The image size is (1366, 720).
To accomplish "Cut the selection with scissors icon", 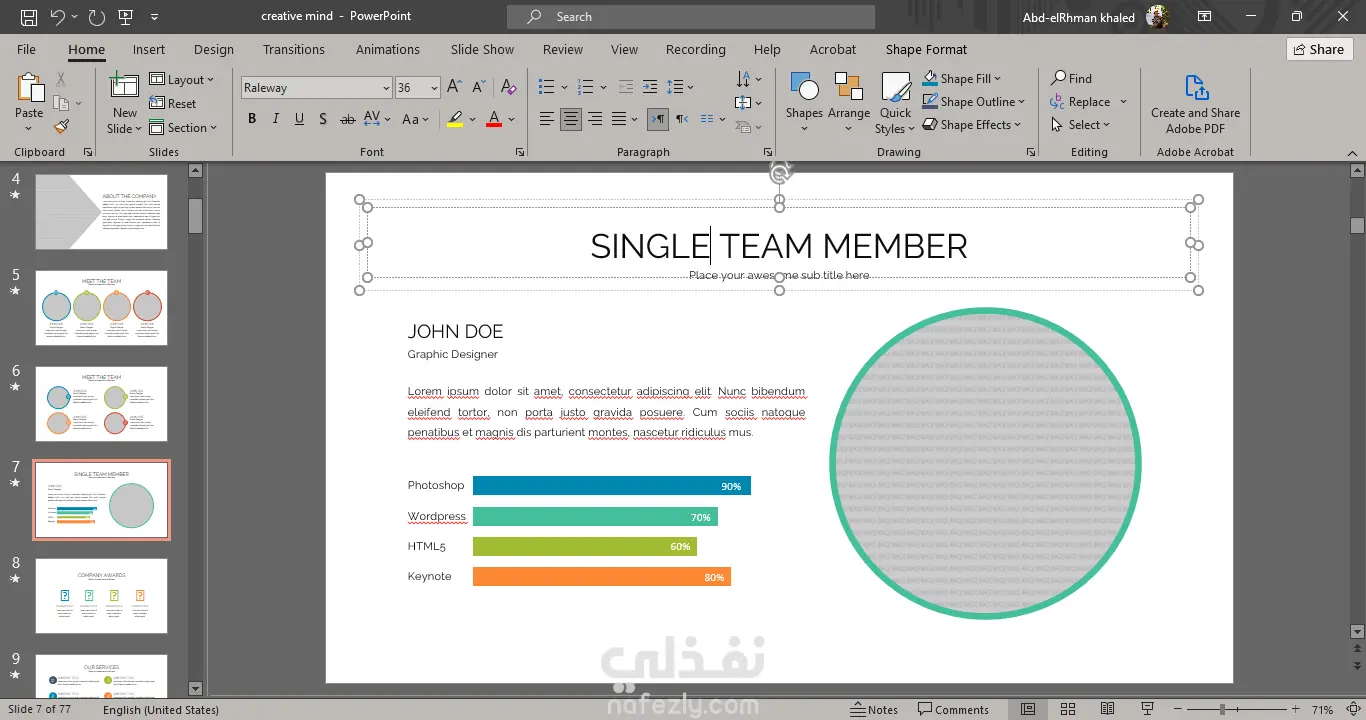I will (x=61, y=79).
